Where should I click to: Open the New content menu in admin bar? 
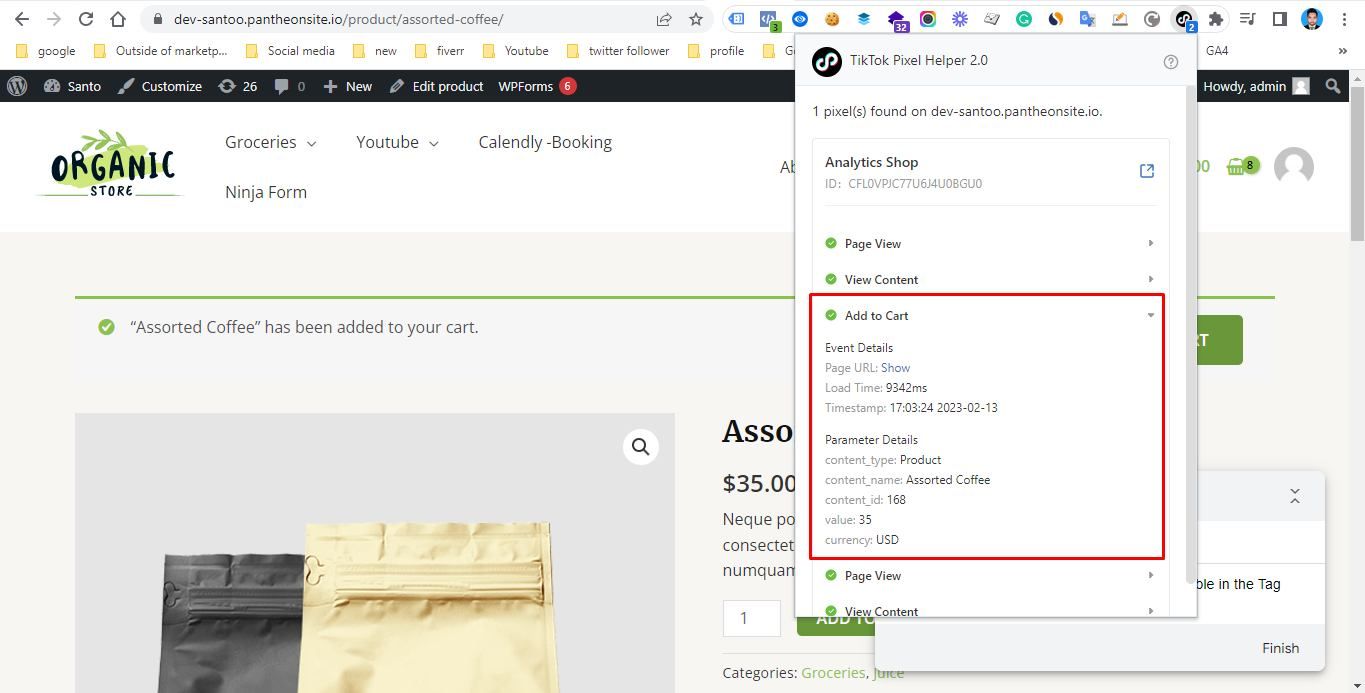pos(348,86)
